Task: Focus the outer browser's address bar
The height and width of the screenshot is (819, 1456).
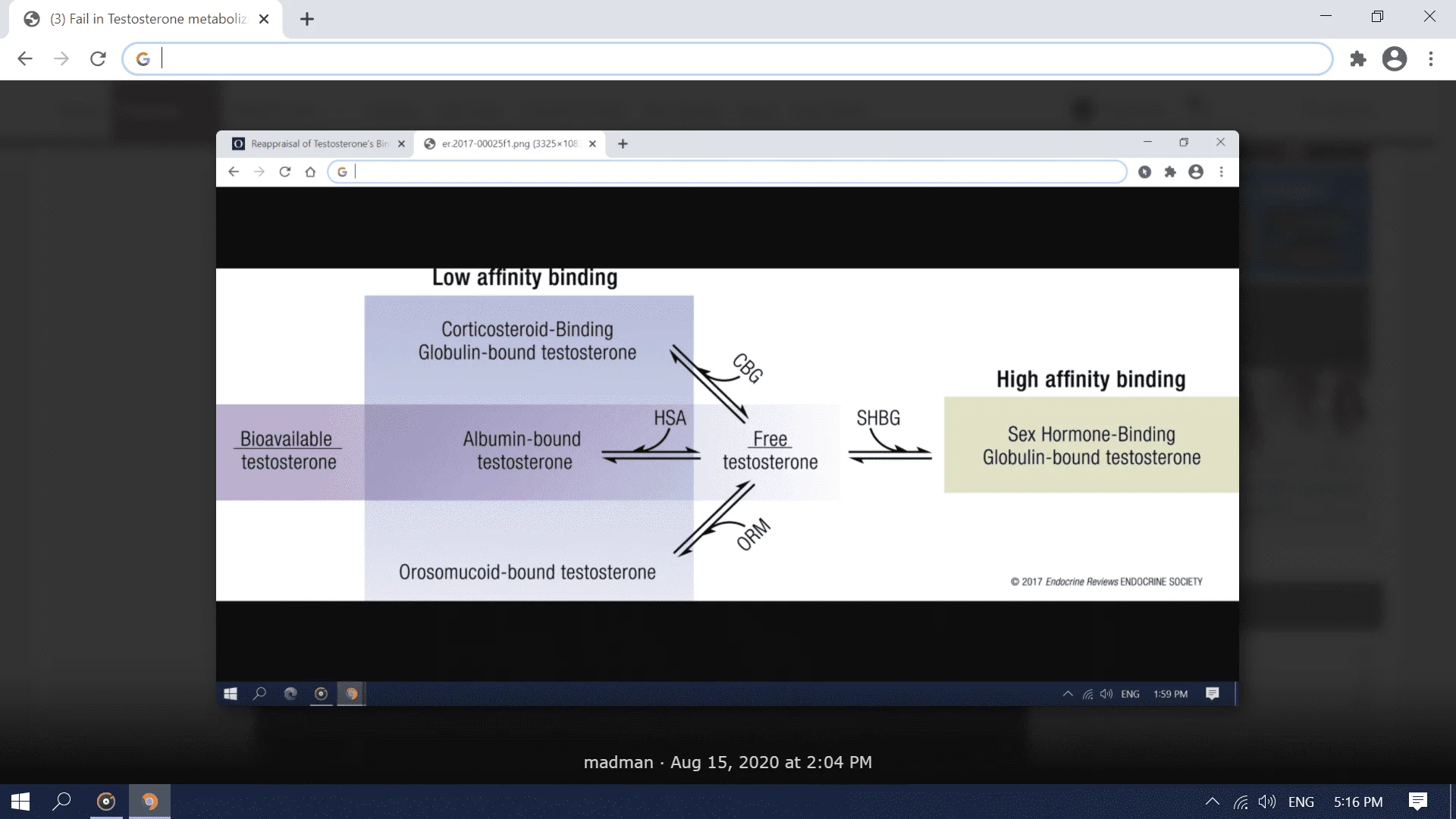Action: pos(727,58)
